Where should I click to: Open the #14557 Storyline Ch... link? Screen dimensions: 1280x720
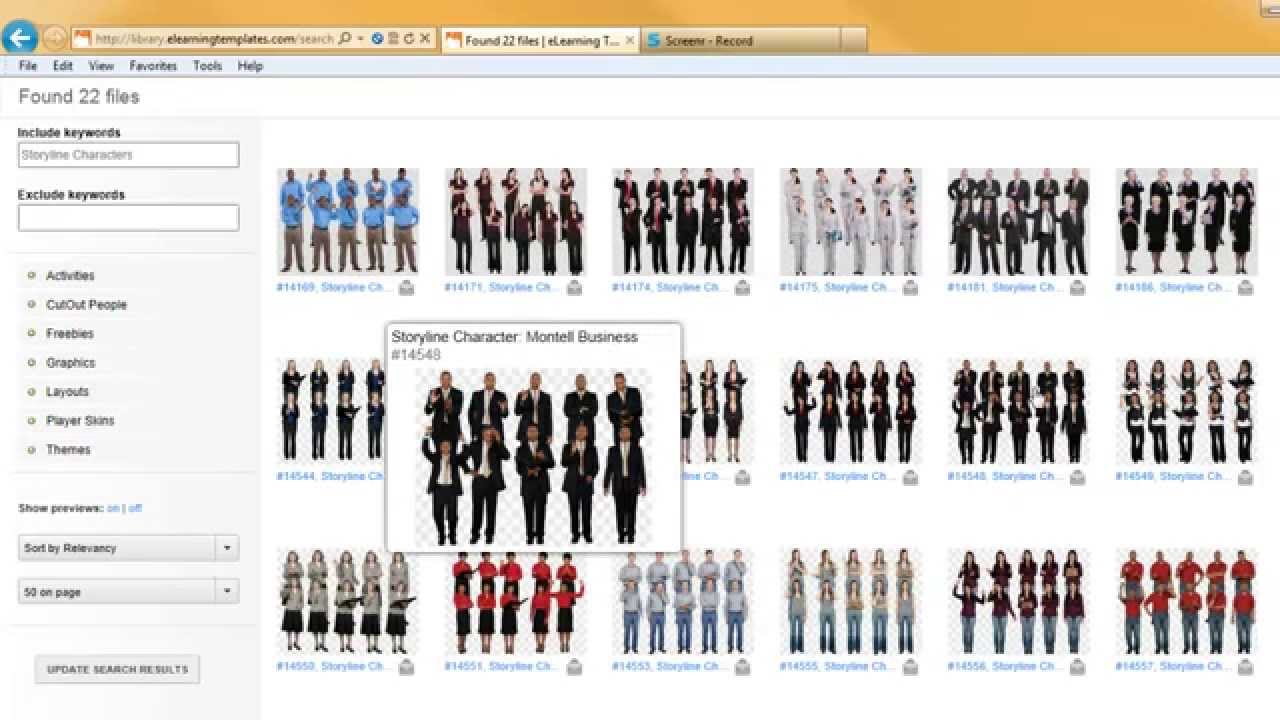(1174, 666)
